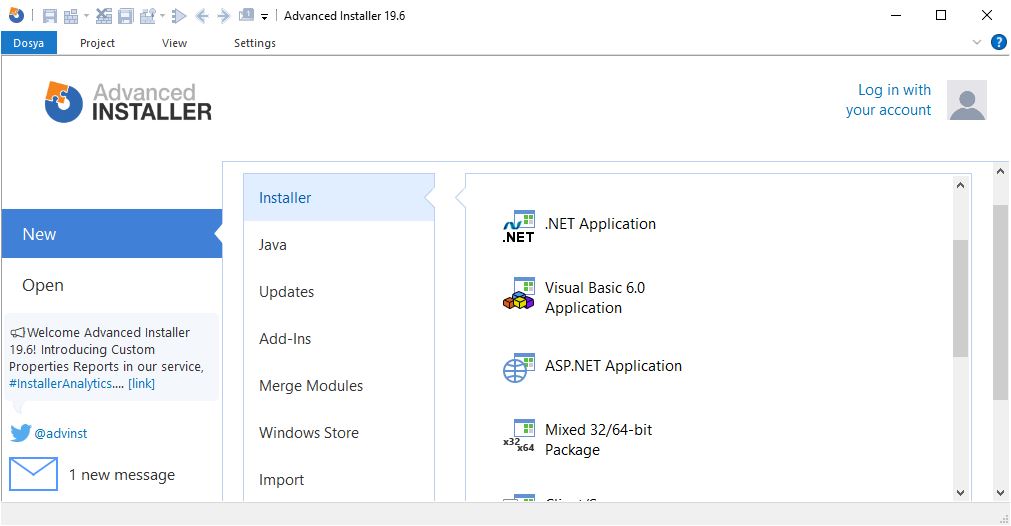Click the Log in with your account link
This screenshot has height=526, width=1011.
[888, 100]
